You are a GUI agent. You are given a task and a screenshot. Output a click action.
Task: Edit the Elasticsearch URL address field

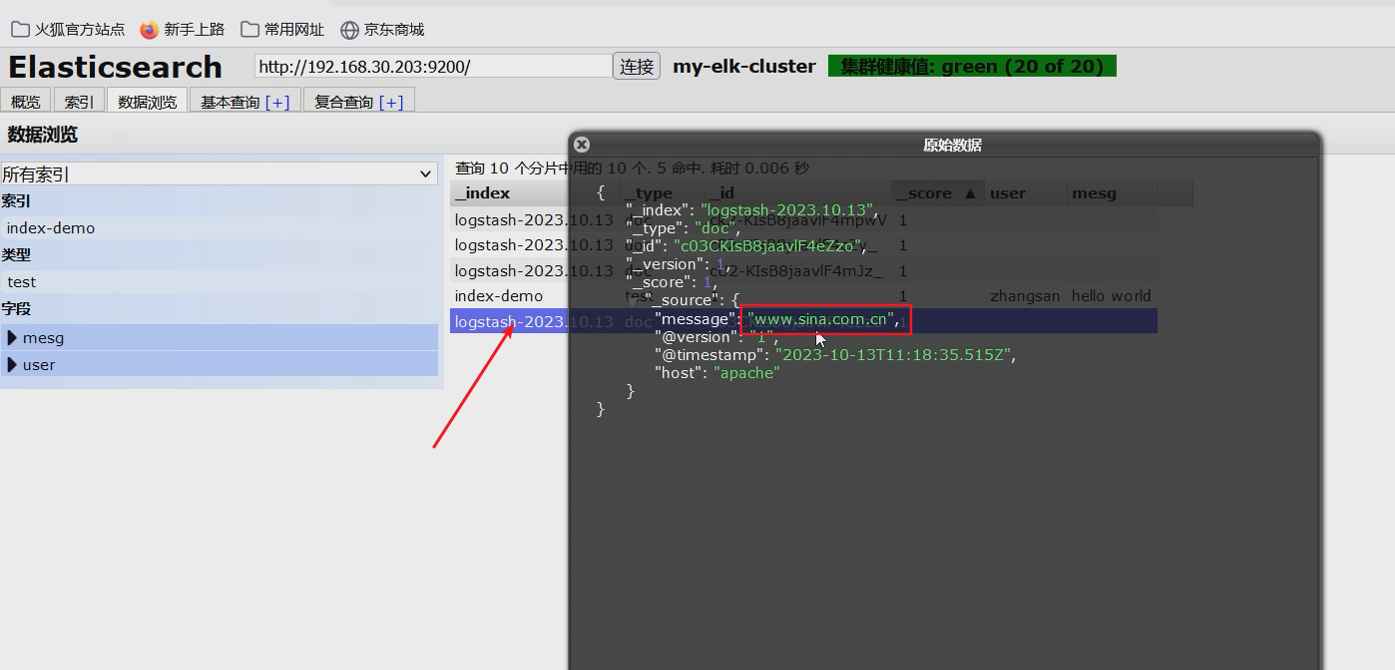tap(433, 66)
